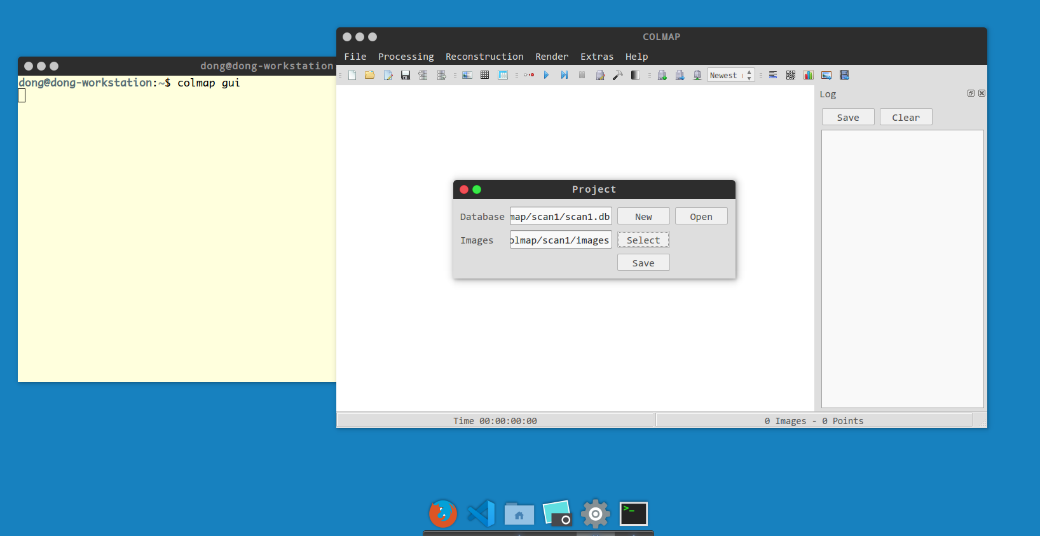Float the Log dock panel
The width and height of the screenshot is (1040, 536).
pos(971,94)
